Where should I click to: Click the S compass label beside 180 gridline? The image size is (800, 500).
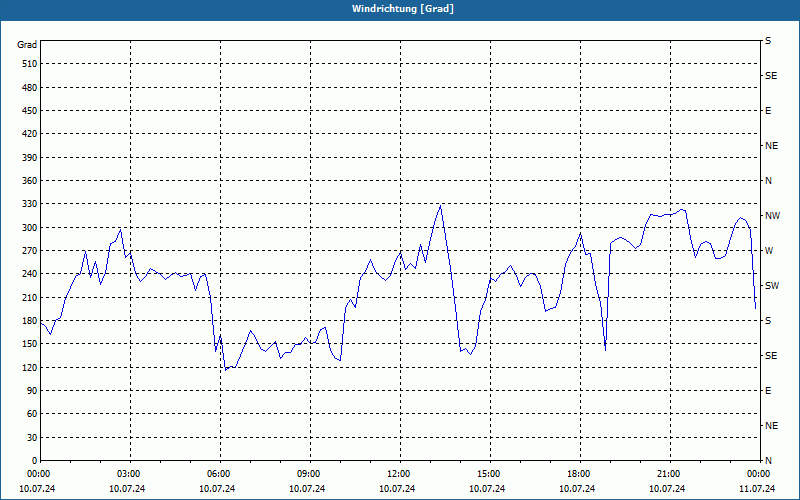(x=768, y=320)
